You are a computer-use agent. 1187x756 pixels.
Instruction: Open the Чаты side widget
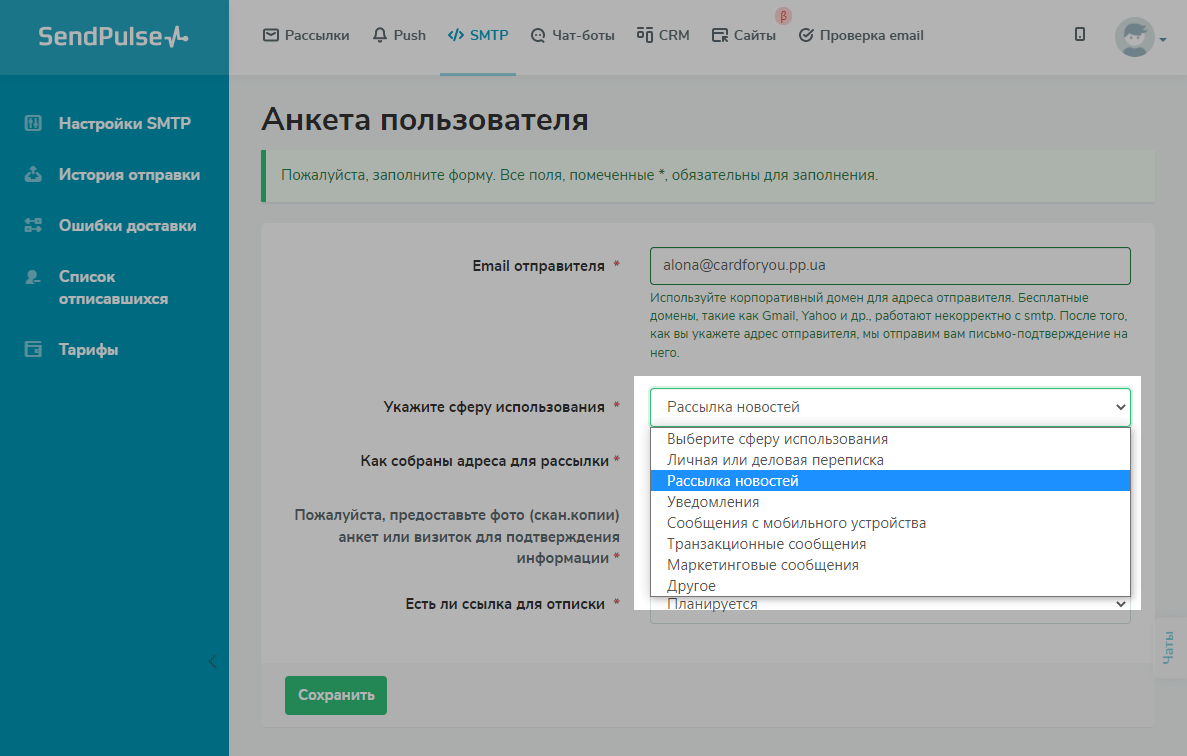tap(1169, 648)
